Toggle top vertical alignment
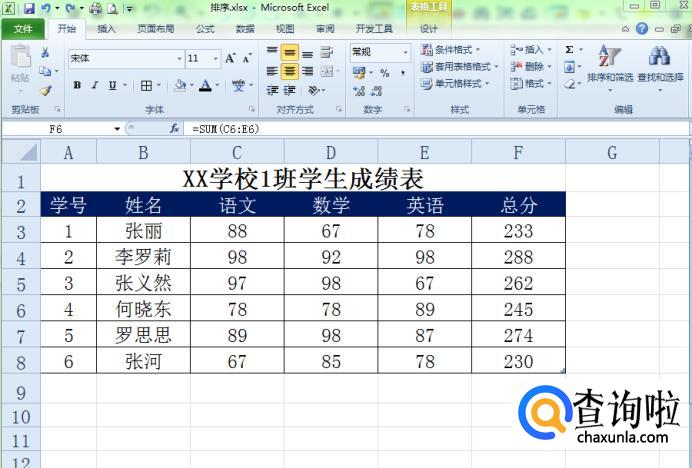 click(x=272, y=53)
